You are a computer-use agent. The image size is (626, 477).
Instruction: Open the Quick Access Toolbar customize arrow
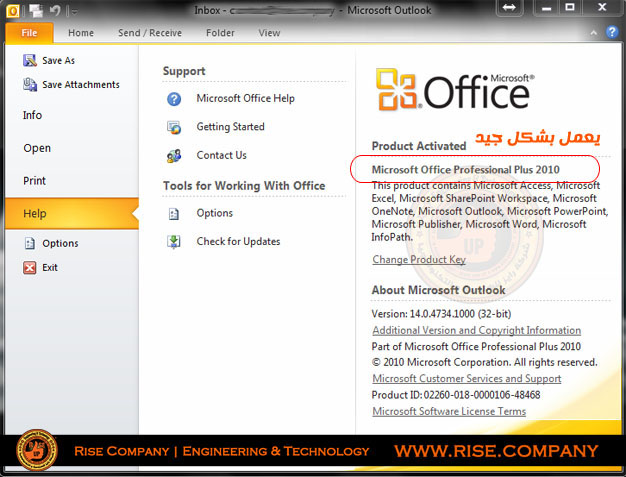[73, 12]
